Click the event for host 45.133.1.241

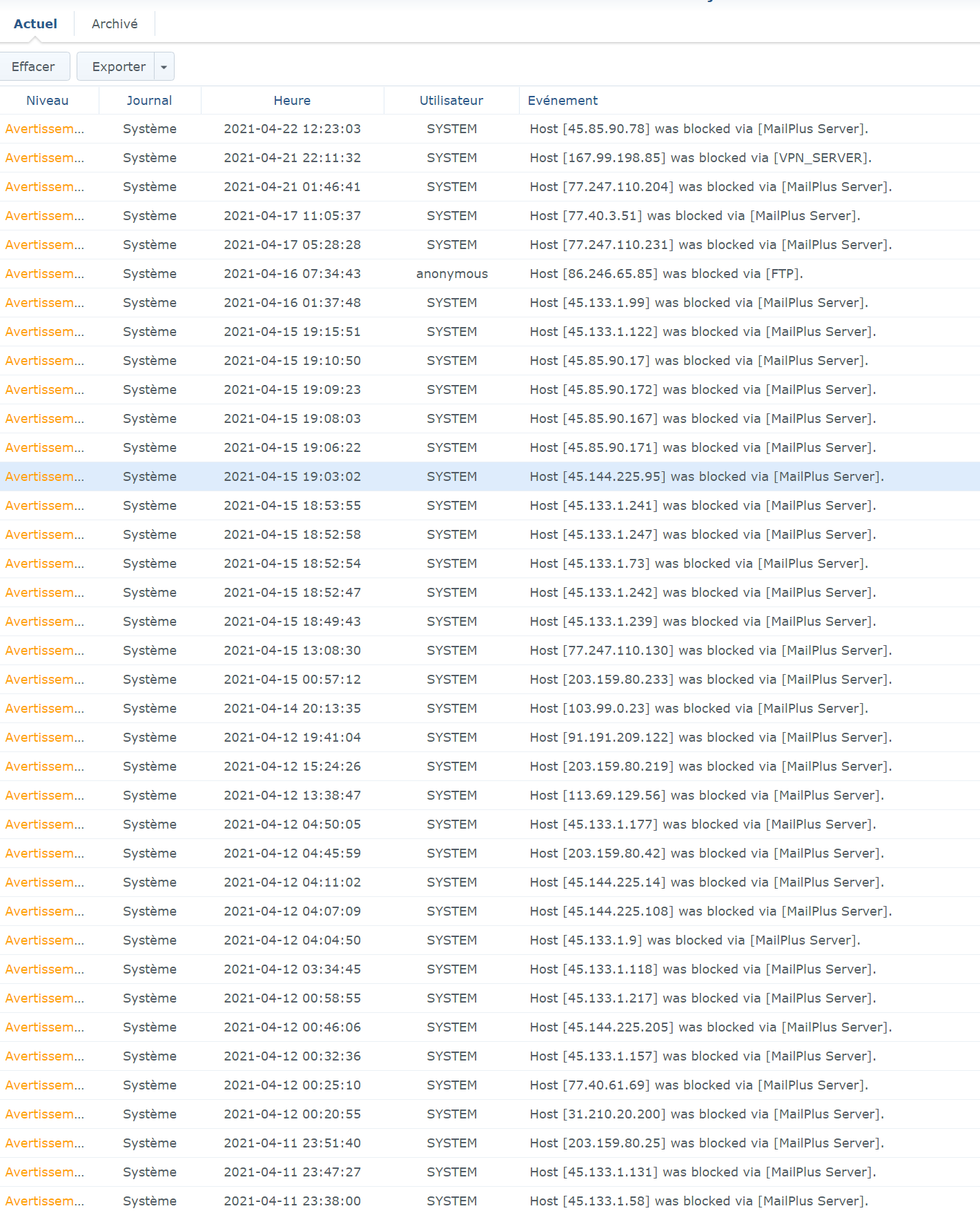coord(703,506)
